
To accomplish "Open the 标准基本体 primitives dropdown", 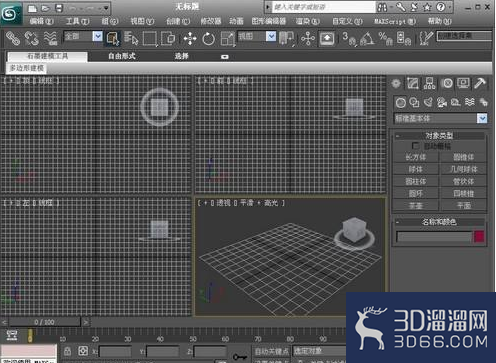I will pos(440,118).
